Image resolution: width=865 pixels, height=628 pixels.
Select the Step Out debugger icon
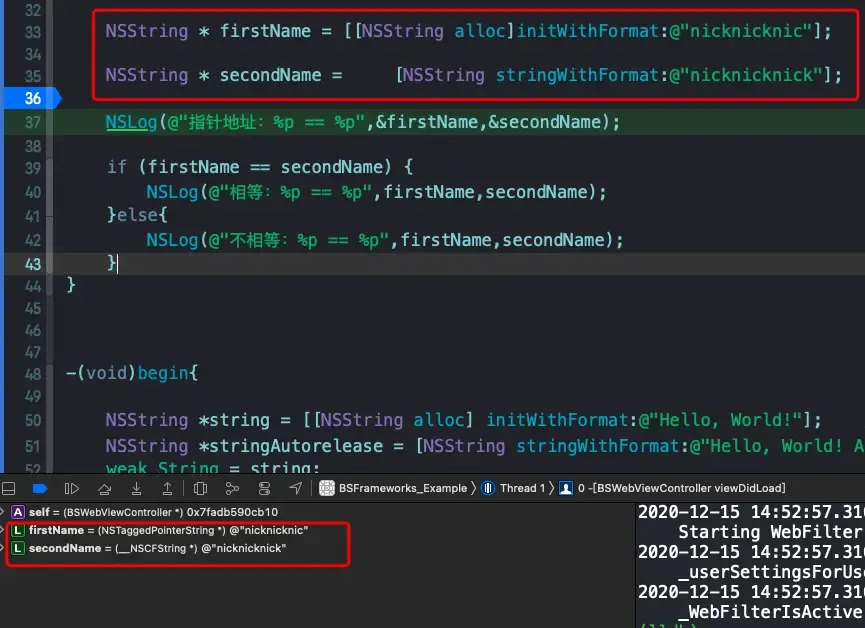[167, 488]
